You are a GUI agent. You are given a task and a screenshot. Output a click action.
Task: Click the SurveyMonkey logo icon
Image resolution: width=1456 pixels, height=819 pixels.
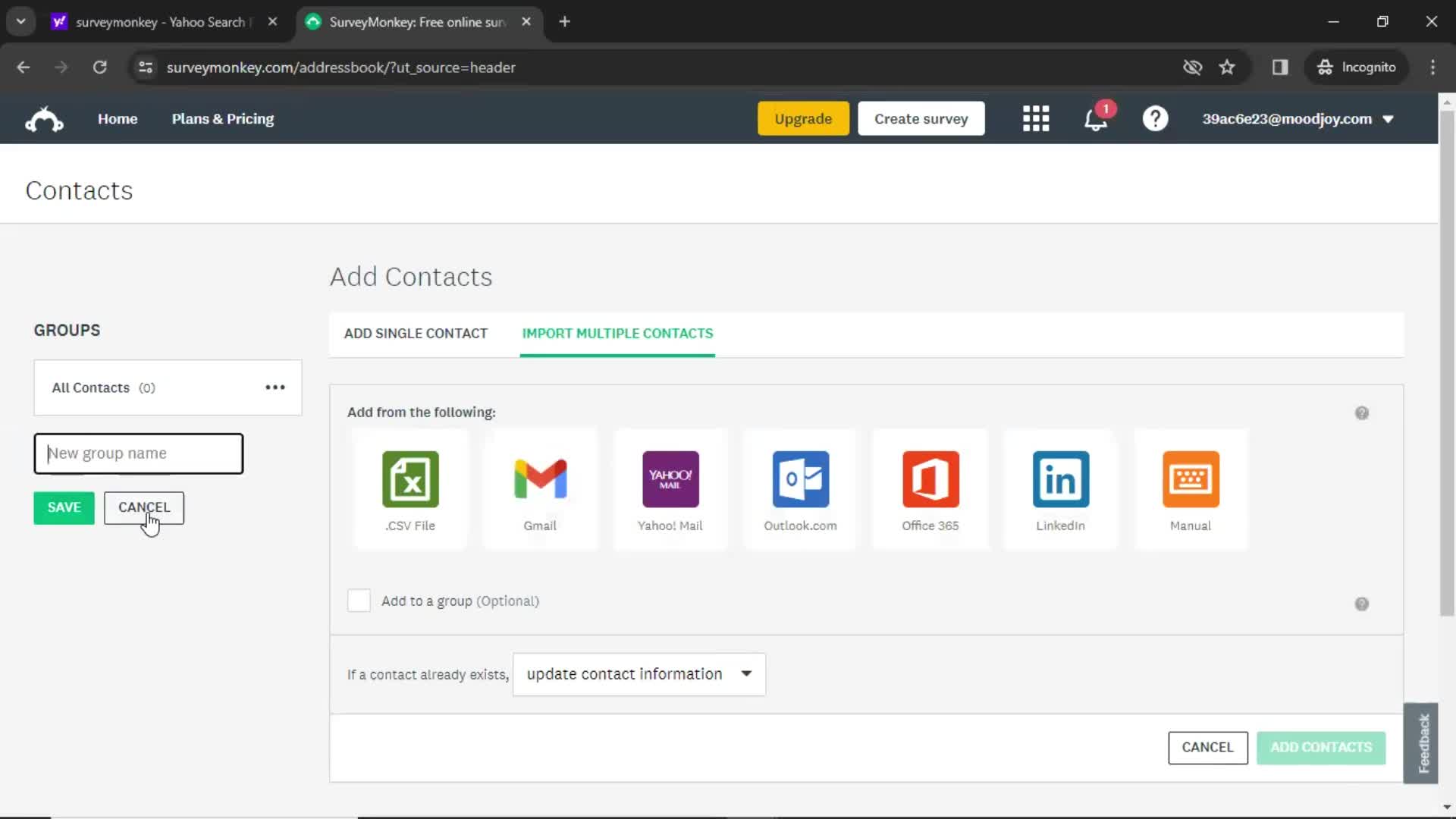point(44,118)
